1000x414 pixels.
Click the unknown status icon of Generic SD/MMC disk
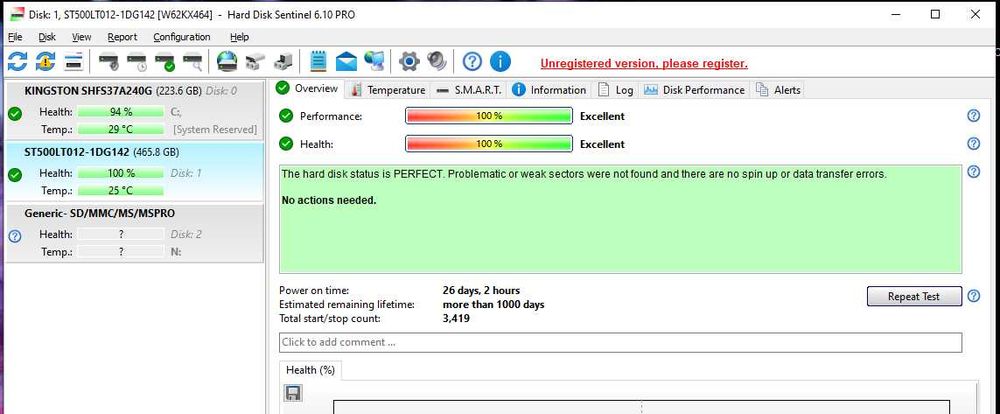click(15, 236)
